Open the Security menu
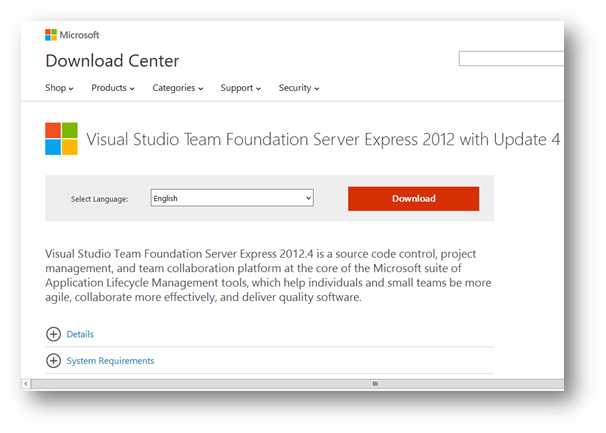Screen dimensions: 606x433 (x=299, y=88)
